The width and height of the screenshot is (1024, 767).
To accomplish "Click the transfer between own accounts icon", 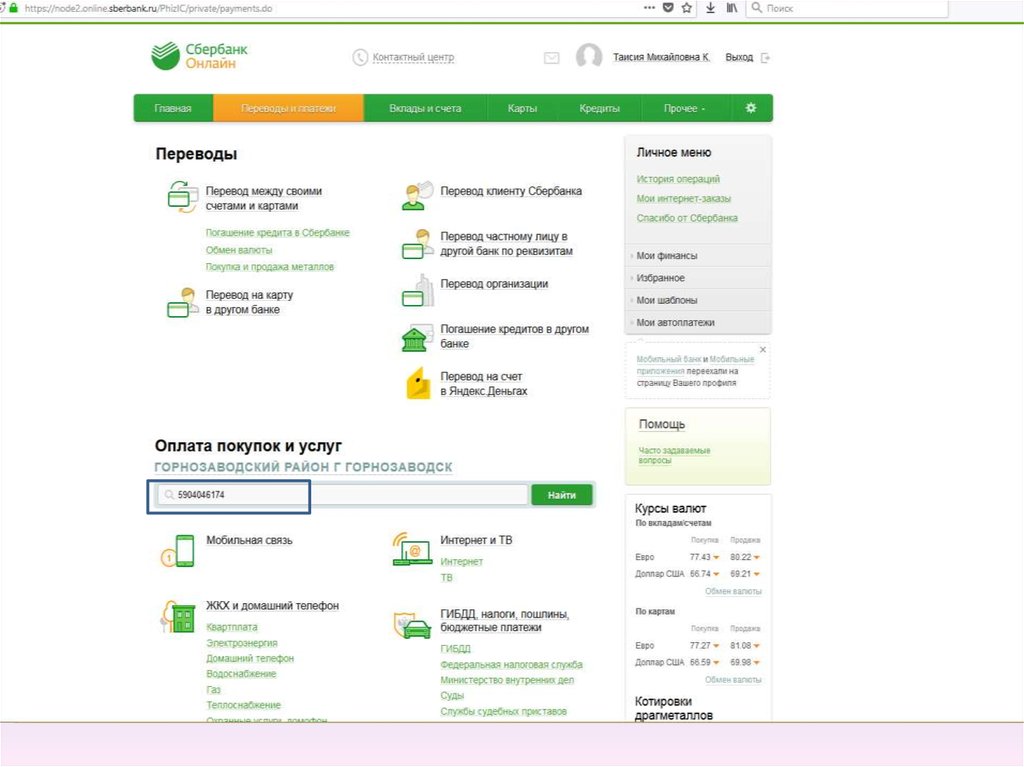I will point(181,197).
